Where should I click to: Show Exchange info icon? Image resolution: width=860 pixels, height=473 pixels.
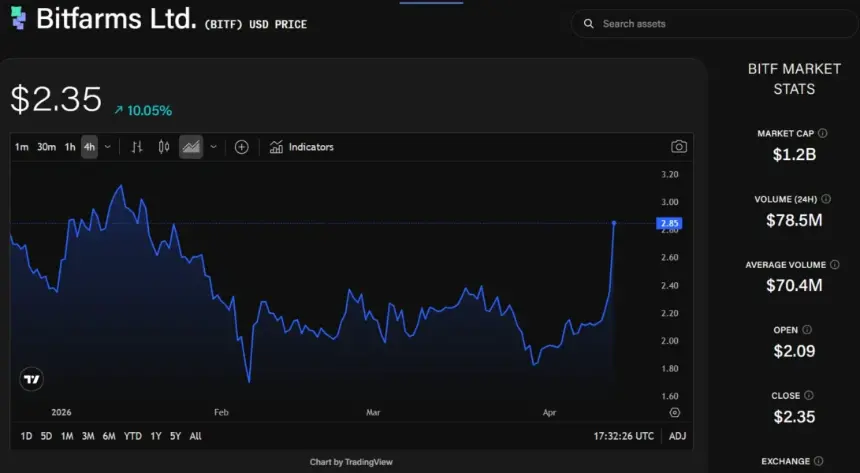pyautogui.click(x=818, y=461)
